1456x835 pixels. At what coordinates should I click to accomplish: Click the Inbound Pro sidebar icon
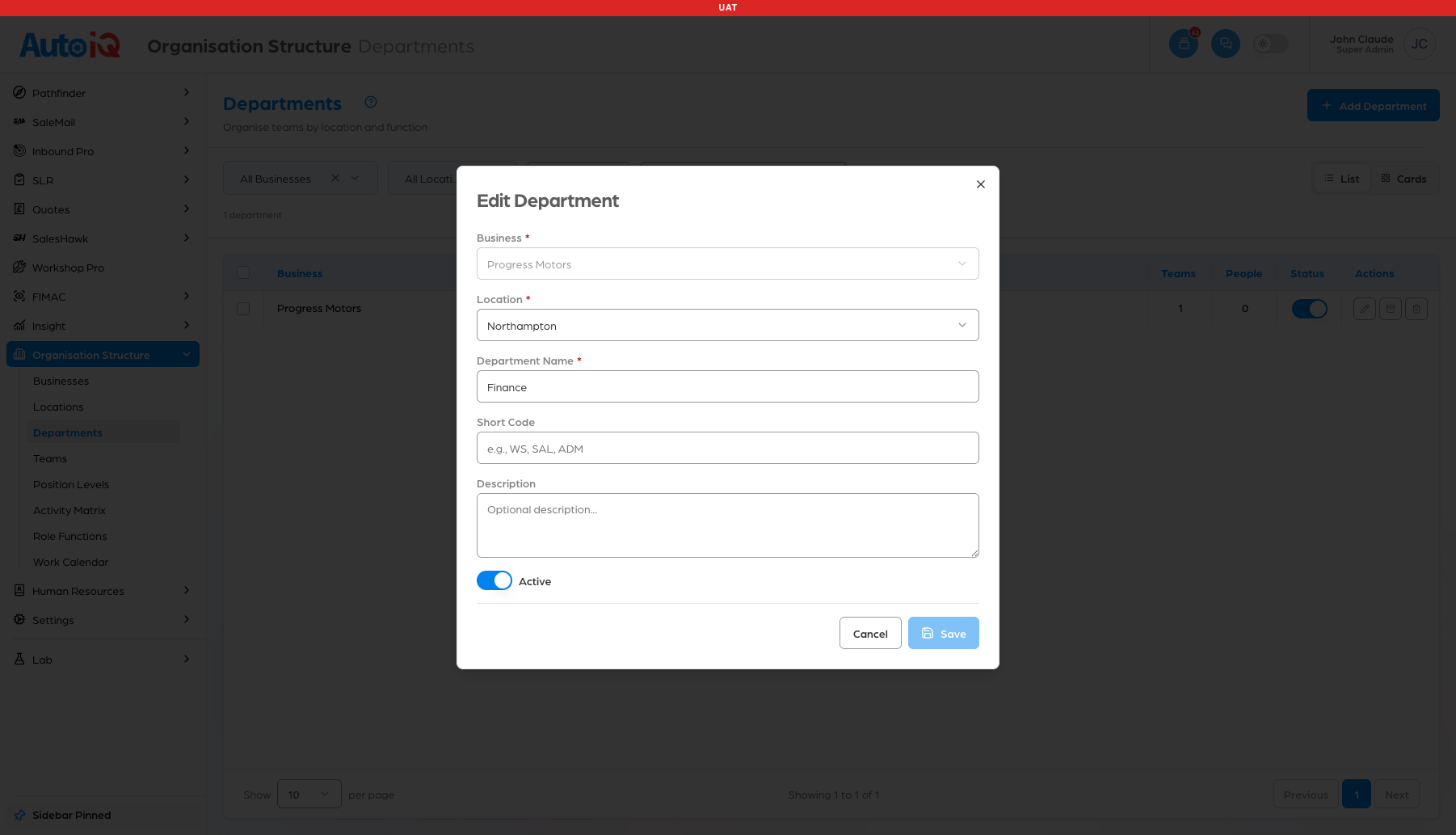pos(19,151)
